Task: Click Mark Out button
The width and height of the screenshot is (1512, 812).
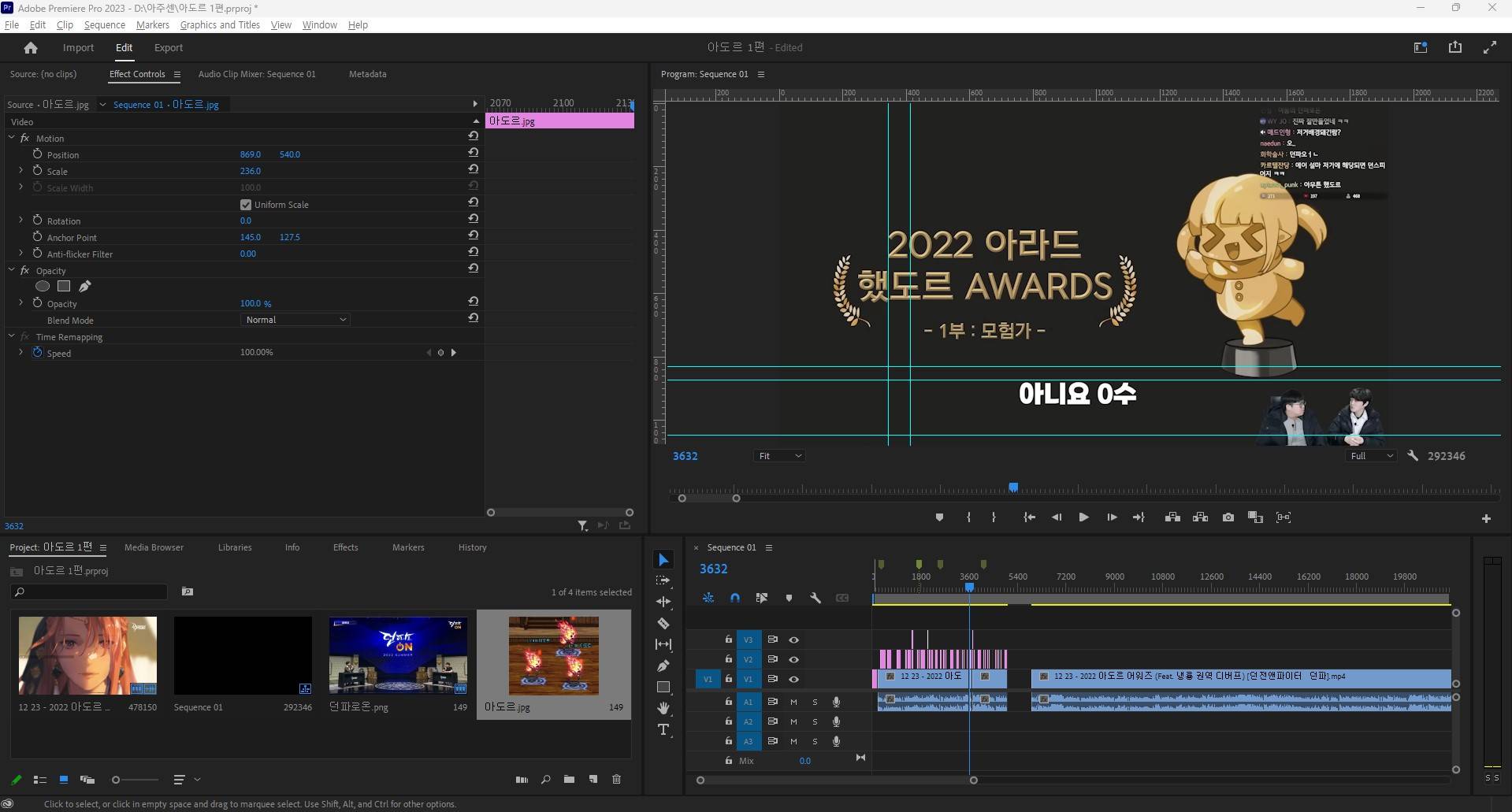Action: [x=994, y=517]
